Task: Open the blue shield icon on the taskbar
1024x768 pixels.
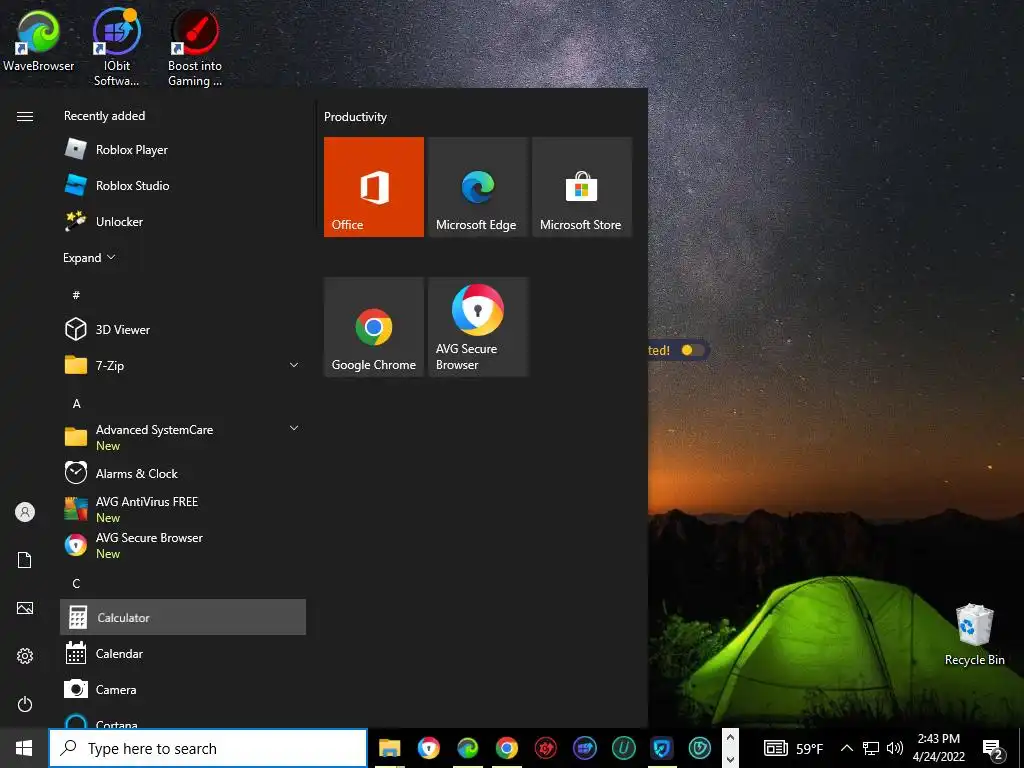Action: pos(662,748)
